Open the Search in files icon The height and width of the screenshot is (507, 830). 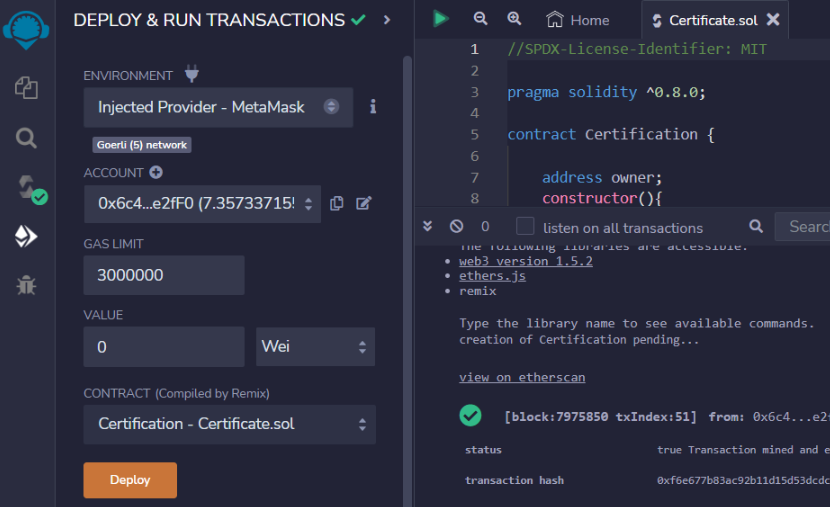26,138
